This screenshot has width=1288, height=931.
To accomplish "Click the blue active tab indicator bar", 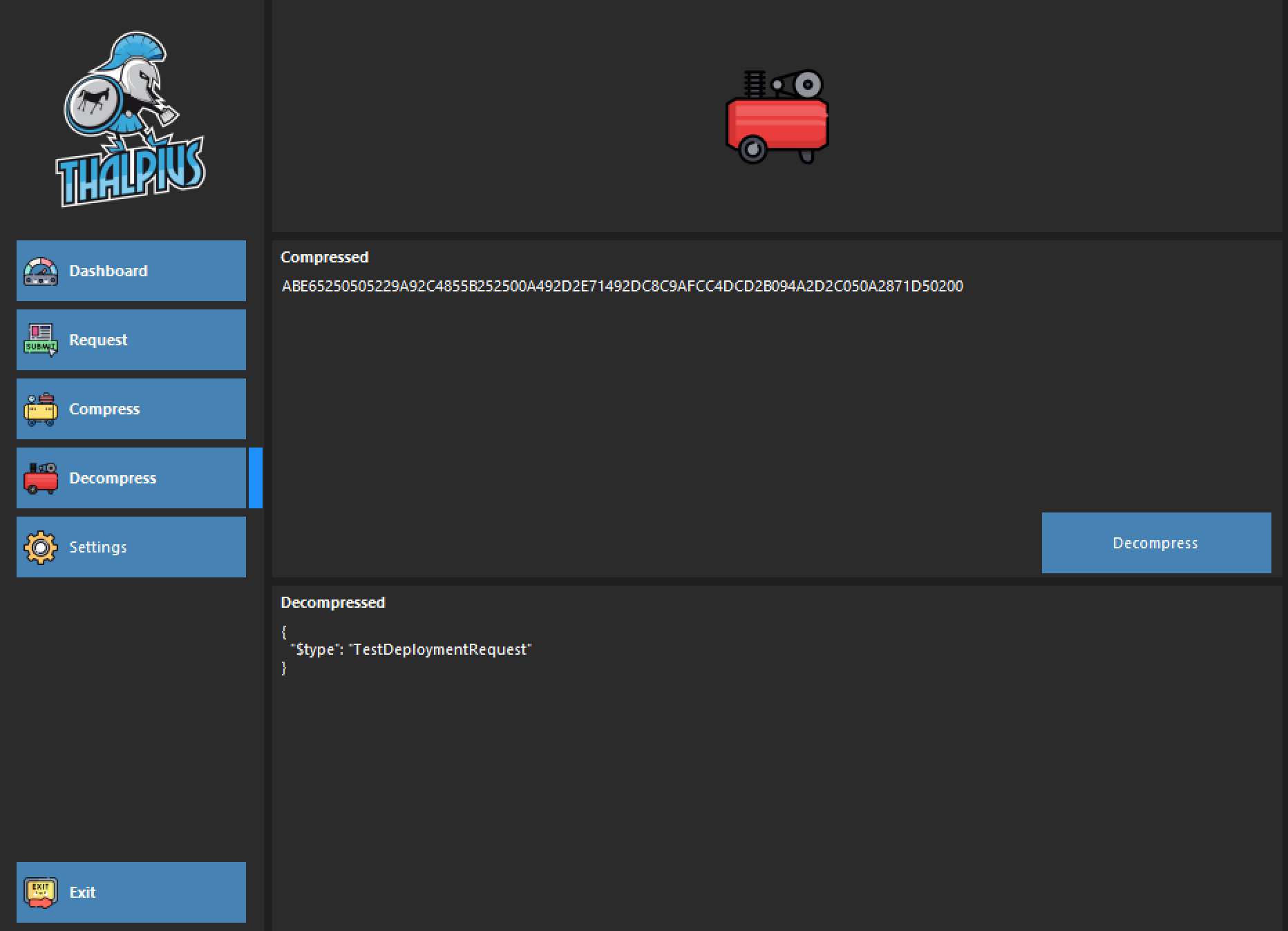I will [256, 478].
